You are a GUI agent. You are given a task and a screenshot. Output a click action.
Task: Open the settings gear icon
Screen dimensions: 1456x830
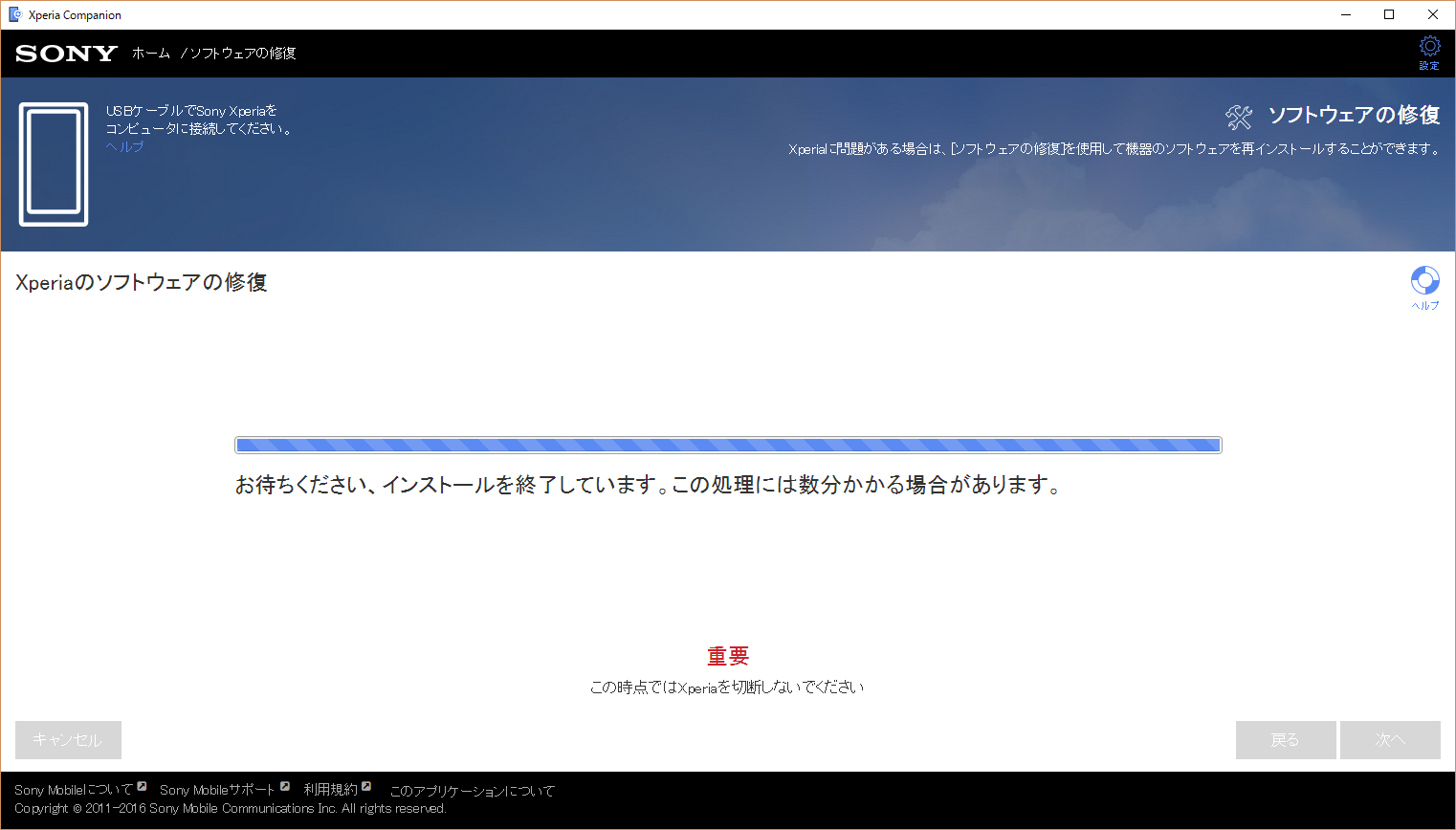[x=1429, y=47]
